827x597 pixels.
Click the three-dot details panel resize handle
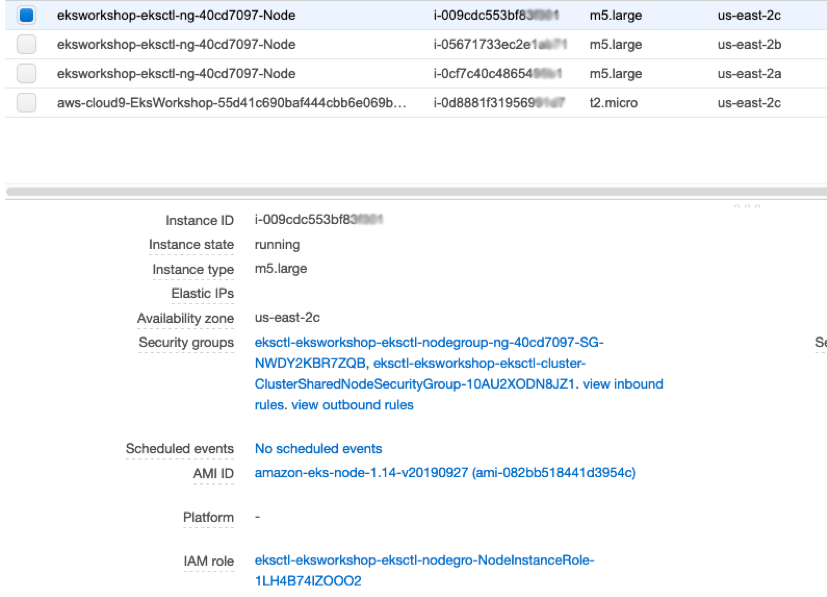[746, 207]
